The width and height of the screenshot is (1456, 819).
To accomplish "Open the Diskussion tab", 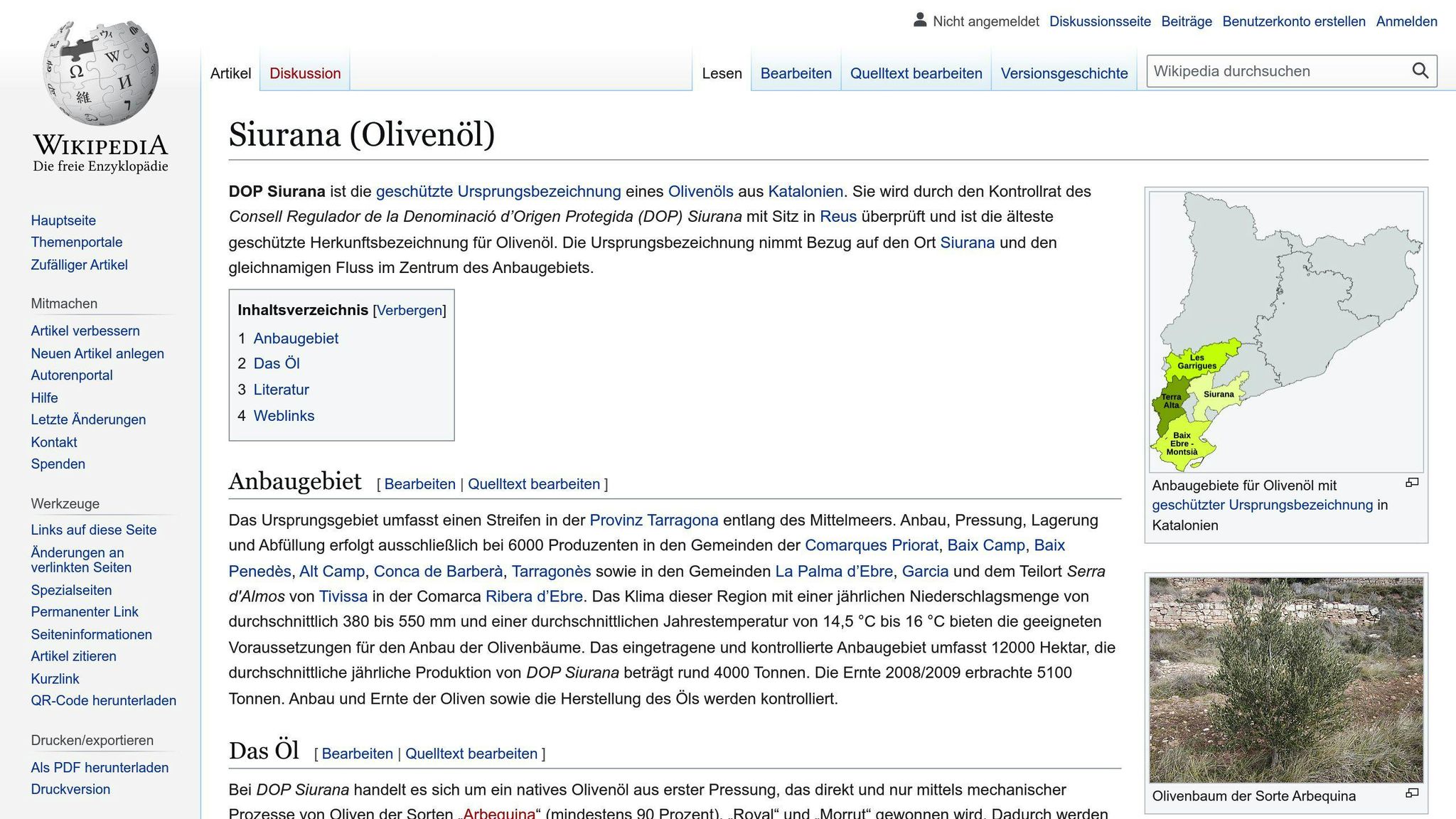I will tap(305, 73).
